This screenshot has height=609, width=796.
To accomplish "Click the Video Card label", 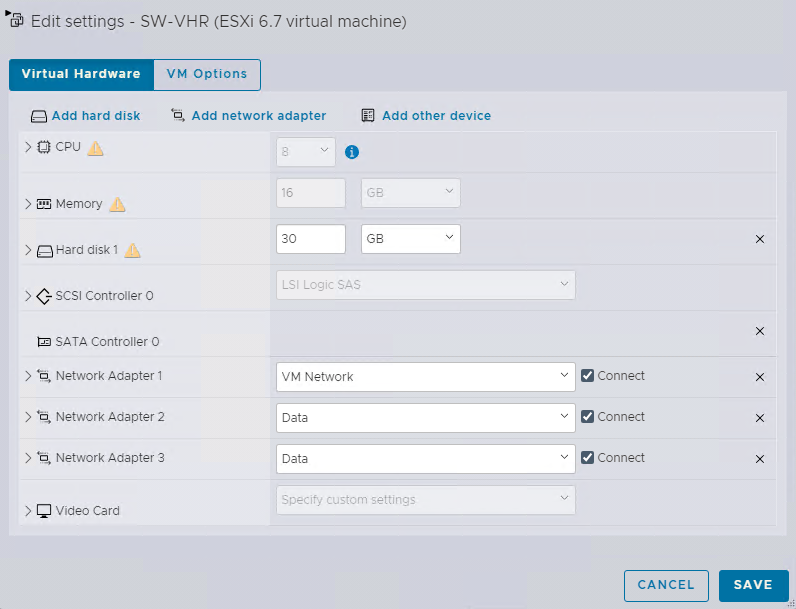I will [x=88, y=511].
